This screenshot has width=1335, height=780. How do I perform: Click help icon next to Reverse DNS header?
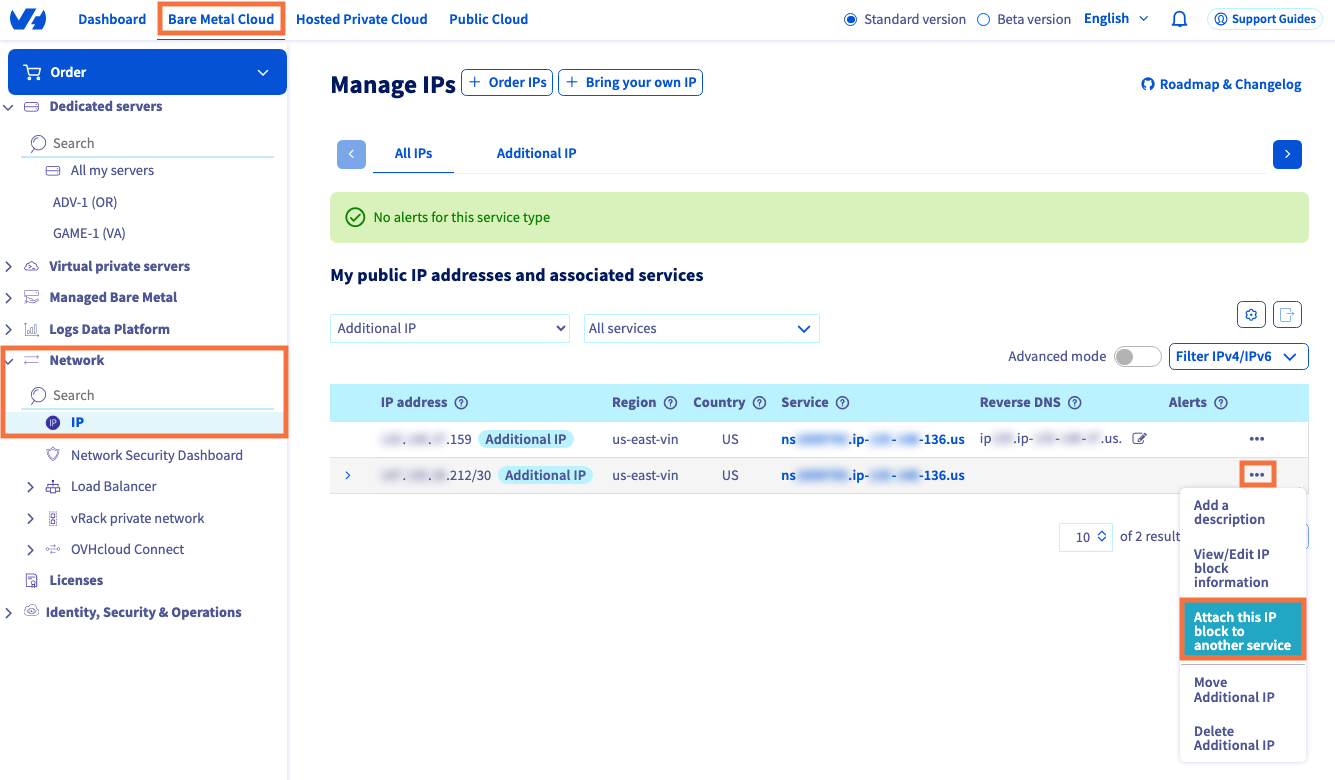(1075, 403)
